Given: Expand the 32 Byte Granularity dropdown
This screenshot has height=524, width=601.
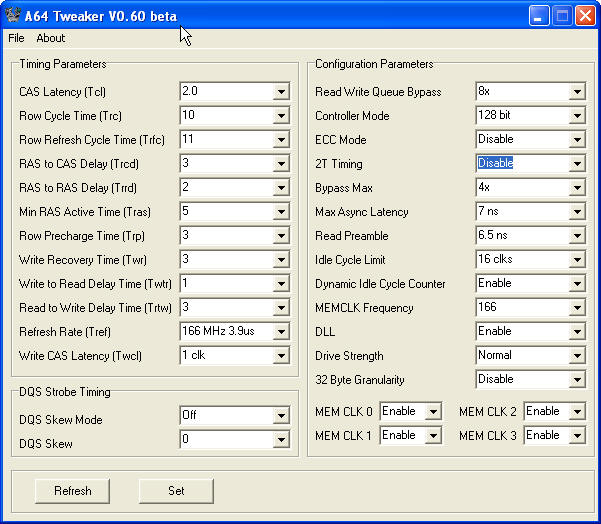Looking at the screenshot, I should pos(577,379).
